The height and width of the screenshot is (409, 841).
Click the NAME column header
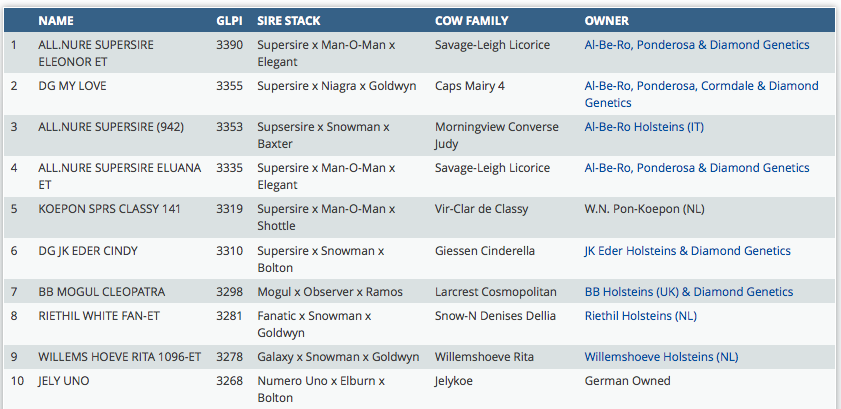pyautogui.click(x=56, y=20)
